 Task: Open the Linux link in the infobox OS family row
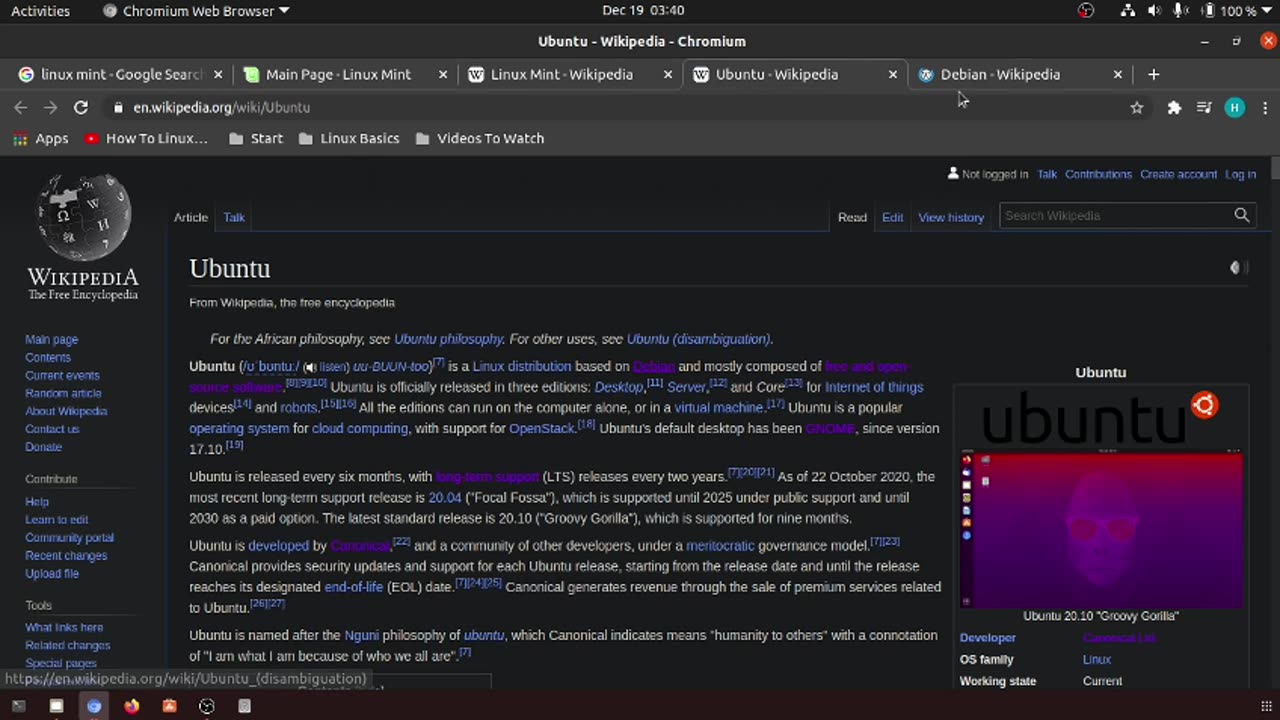pyautogui.click(x=1097, y=659)
